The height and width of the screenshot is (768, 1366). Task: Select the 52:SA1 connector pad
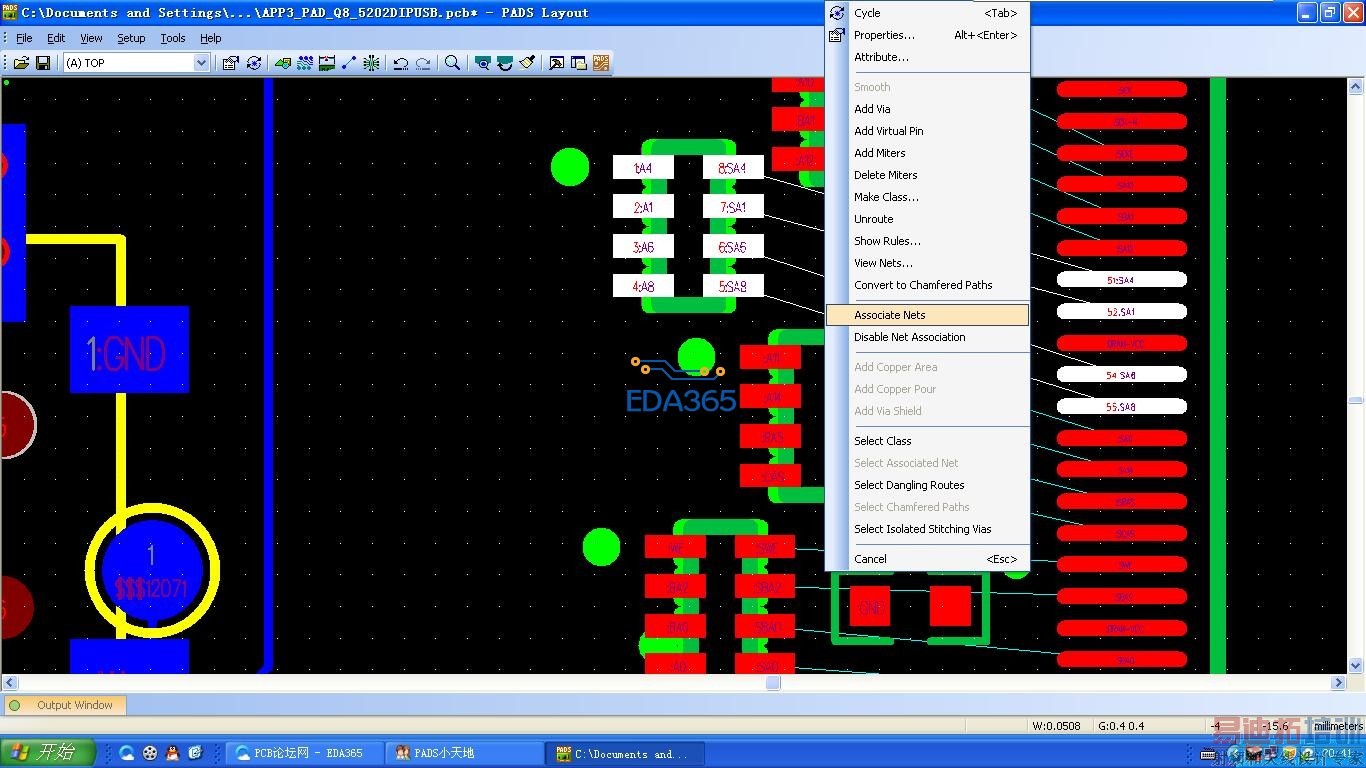point(1121,312)
